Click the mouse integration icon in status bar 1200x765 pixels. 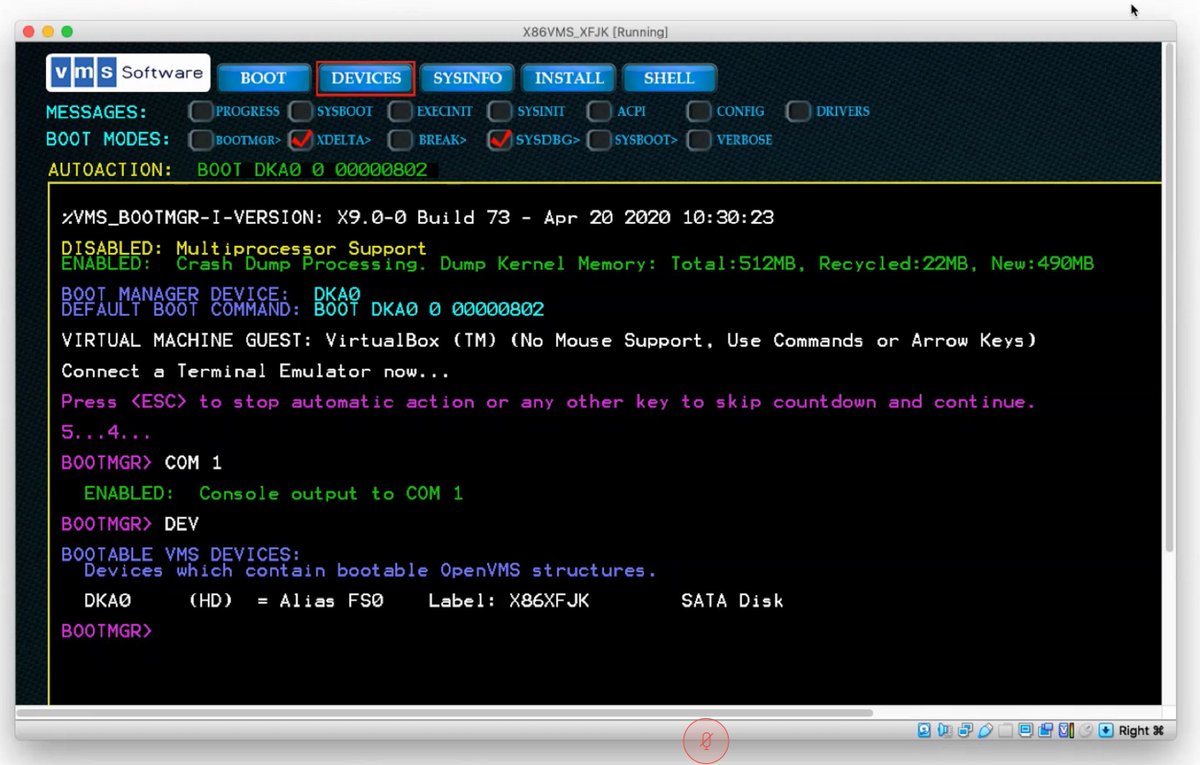tap(1085, 731)
